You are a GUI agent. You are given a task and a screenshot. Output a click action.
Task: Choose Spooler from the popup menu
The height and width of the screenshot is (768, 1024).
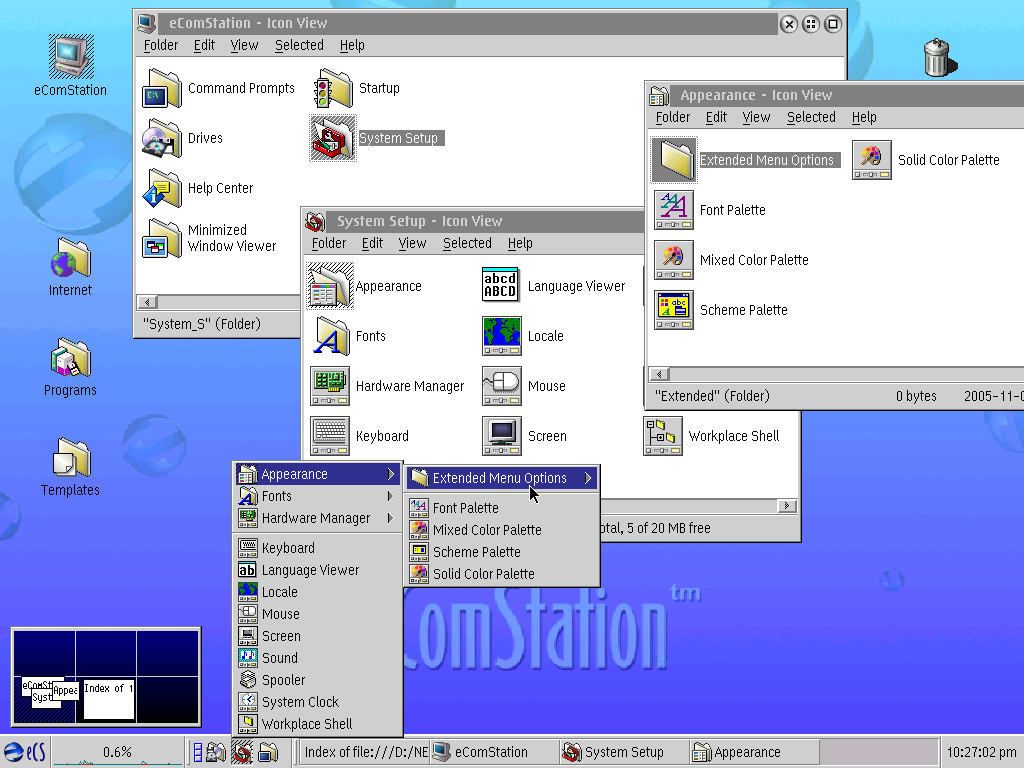pos(318,680)
